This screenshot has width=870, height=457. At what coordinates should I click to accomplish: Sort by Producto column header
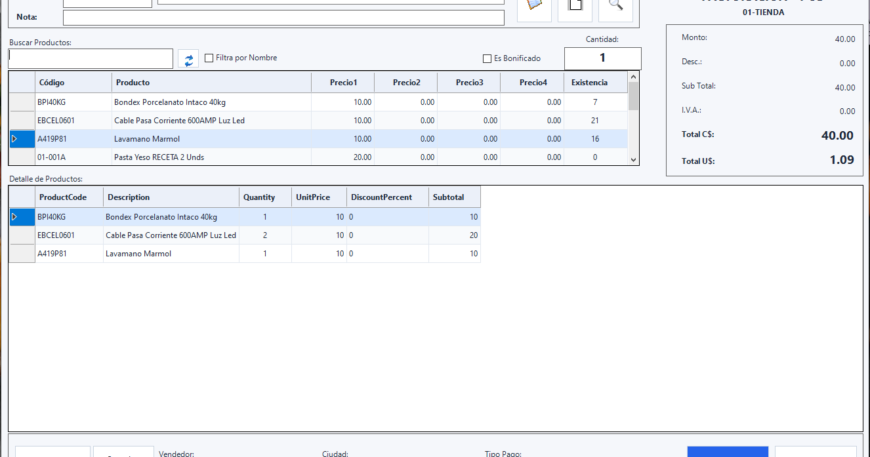click(211, 83)
